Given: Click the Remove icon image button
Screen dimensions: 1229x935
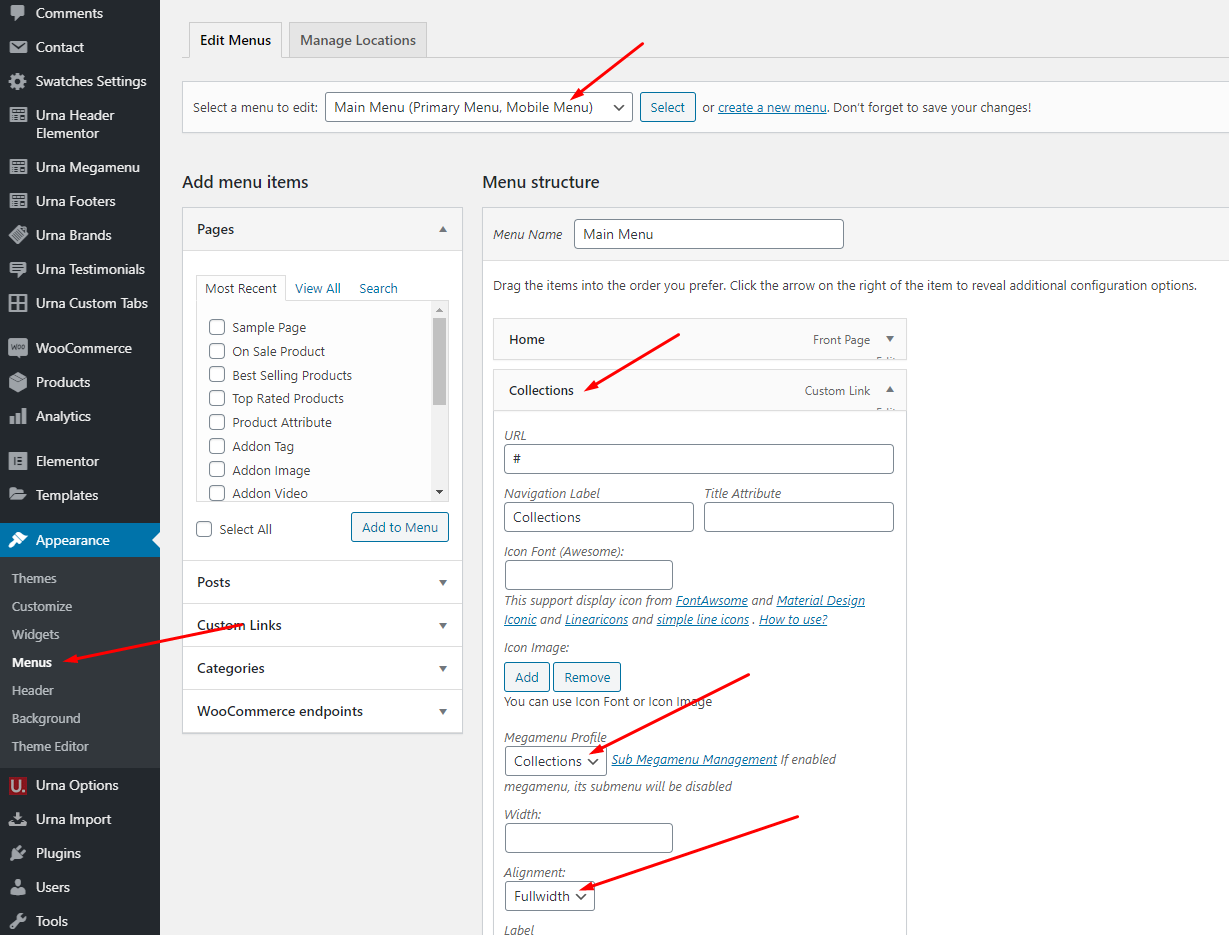Looking at the screenshot, I should click(x=587, y=677).
